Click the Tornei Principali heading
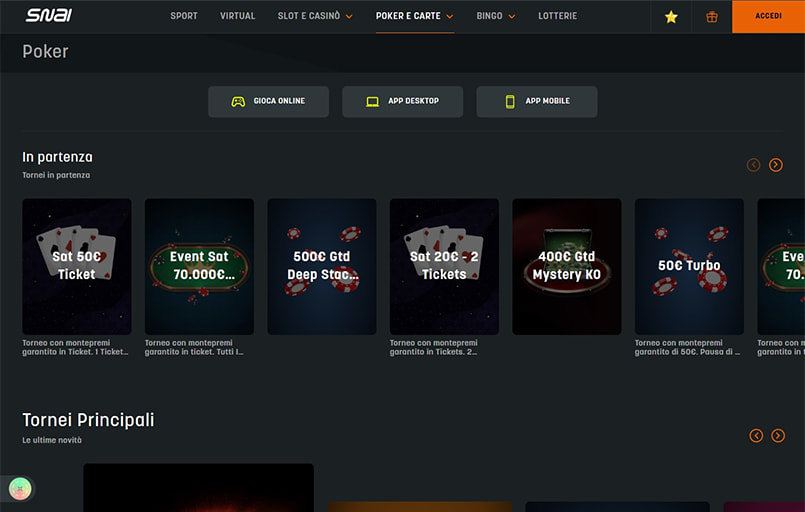Screen dimensions: 805x512 (x=88, y=420)
